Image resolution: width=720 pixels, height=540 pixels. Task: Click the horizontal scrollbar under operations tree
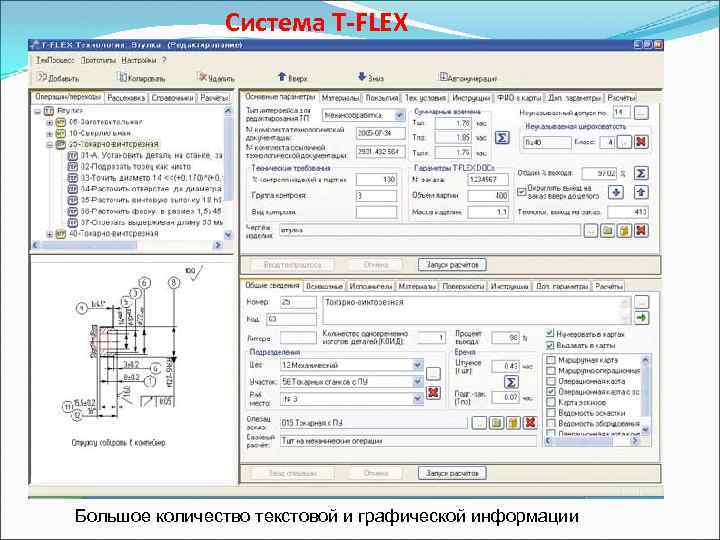tap(127, 245)
